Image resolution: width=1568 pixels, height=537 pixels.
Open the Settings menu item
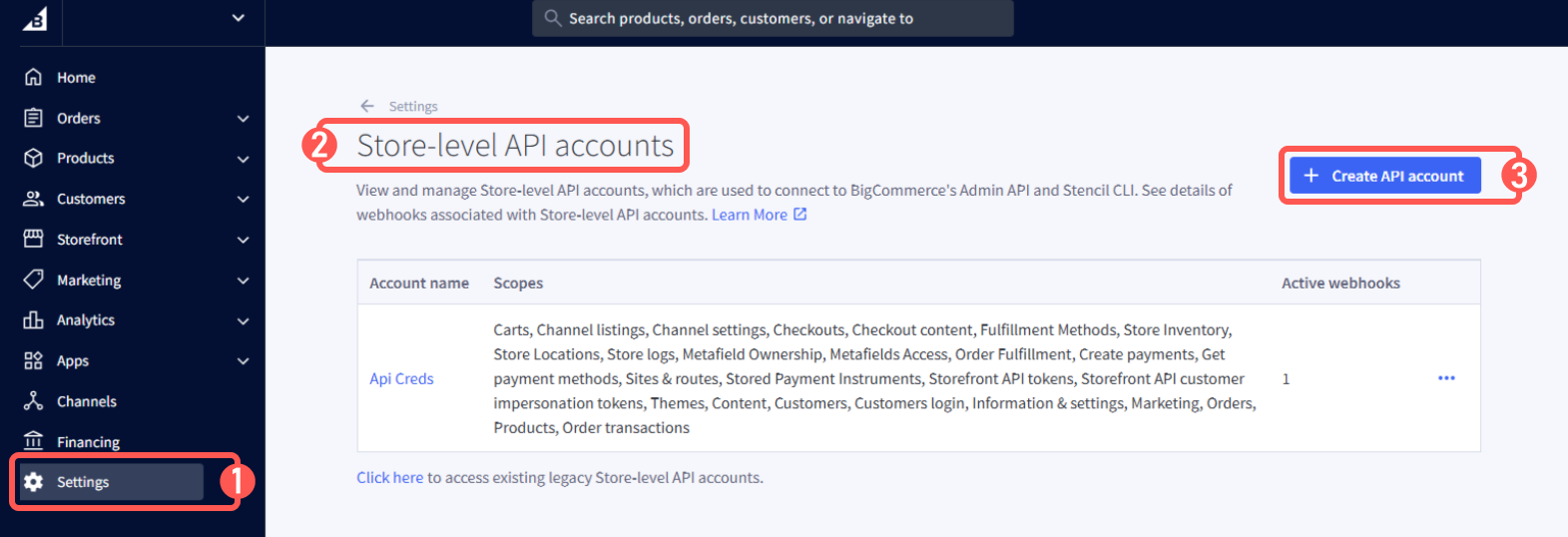pos(112,482)
